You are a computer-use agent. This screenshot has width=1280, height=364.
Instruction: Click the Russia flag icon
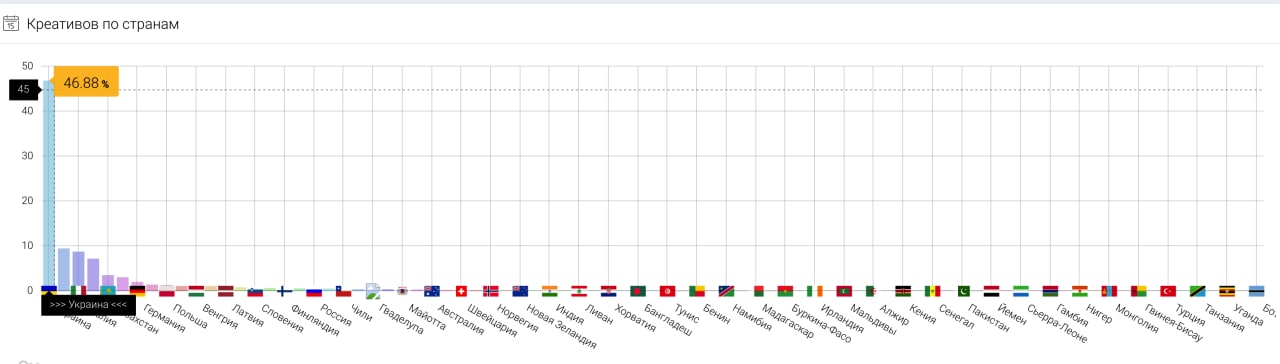[314, 291]
